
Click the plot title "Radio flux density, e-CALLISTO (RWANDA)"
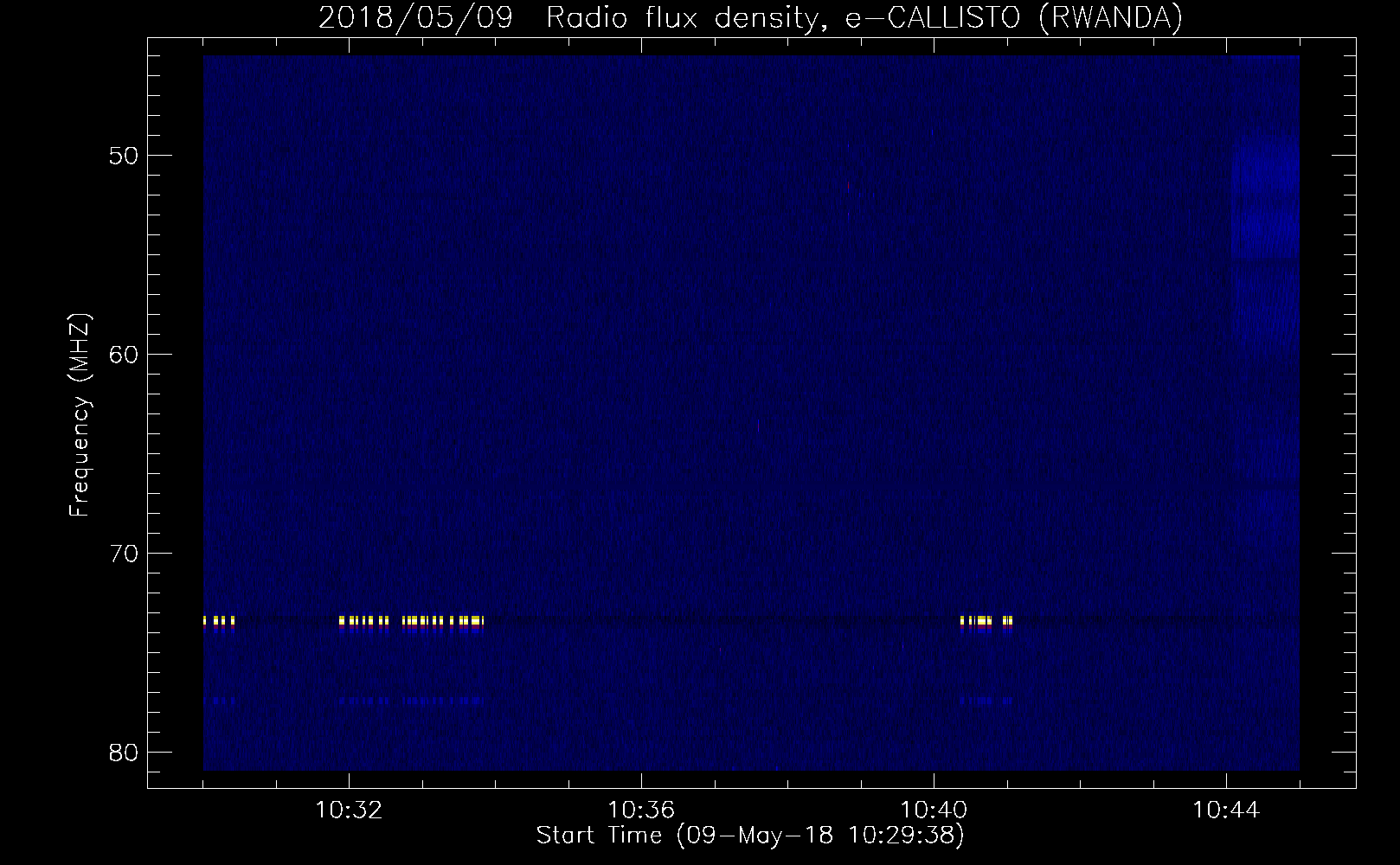(864, 17)
